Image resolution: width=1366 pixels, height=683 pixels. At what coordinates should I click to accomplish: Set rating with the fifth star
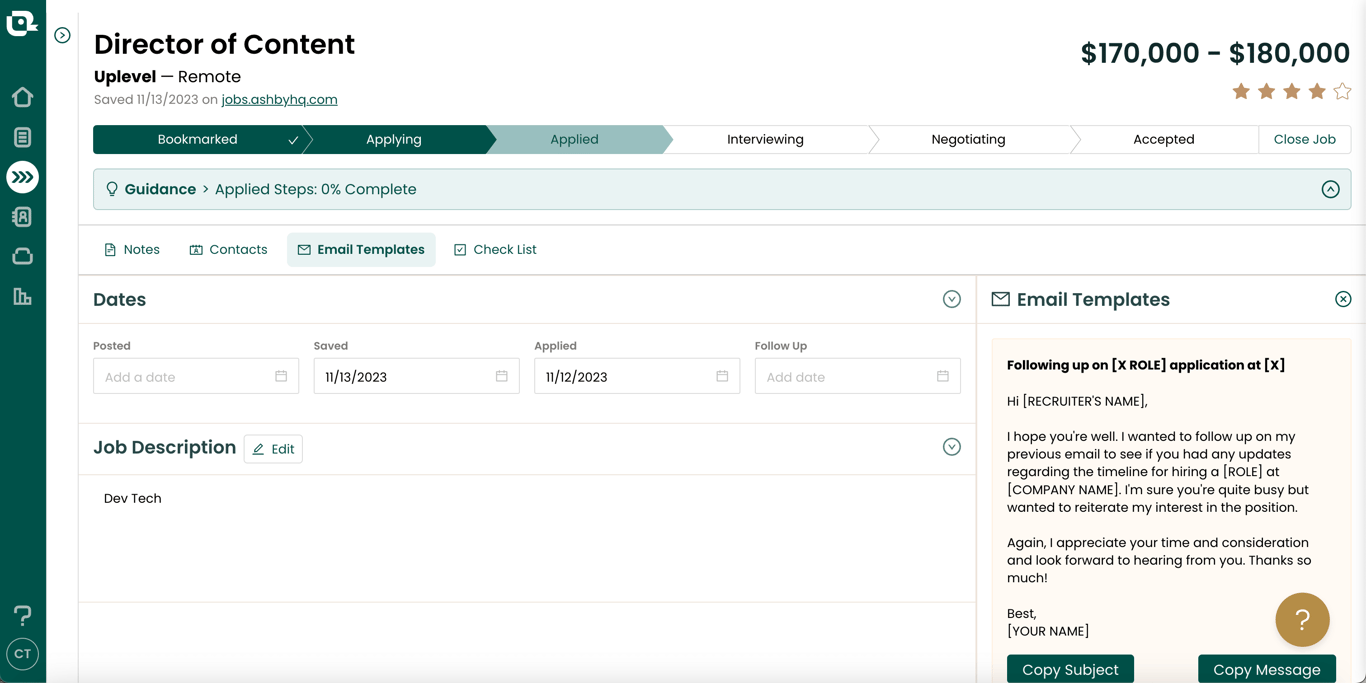1342,92
